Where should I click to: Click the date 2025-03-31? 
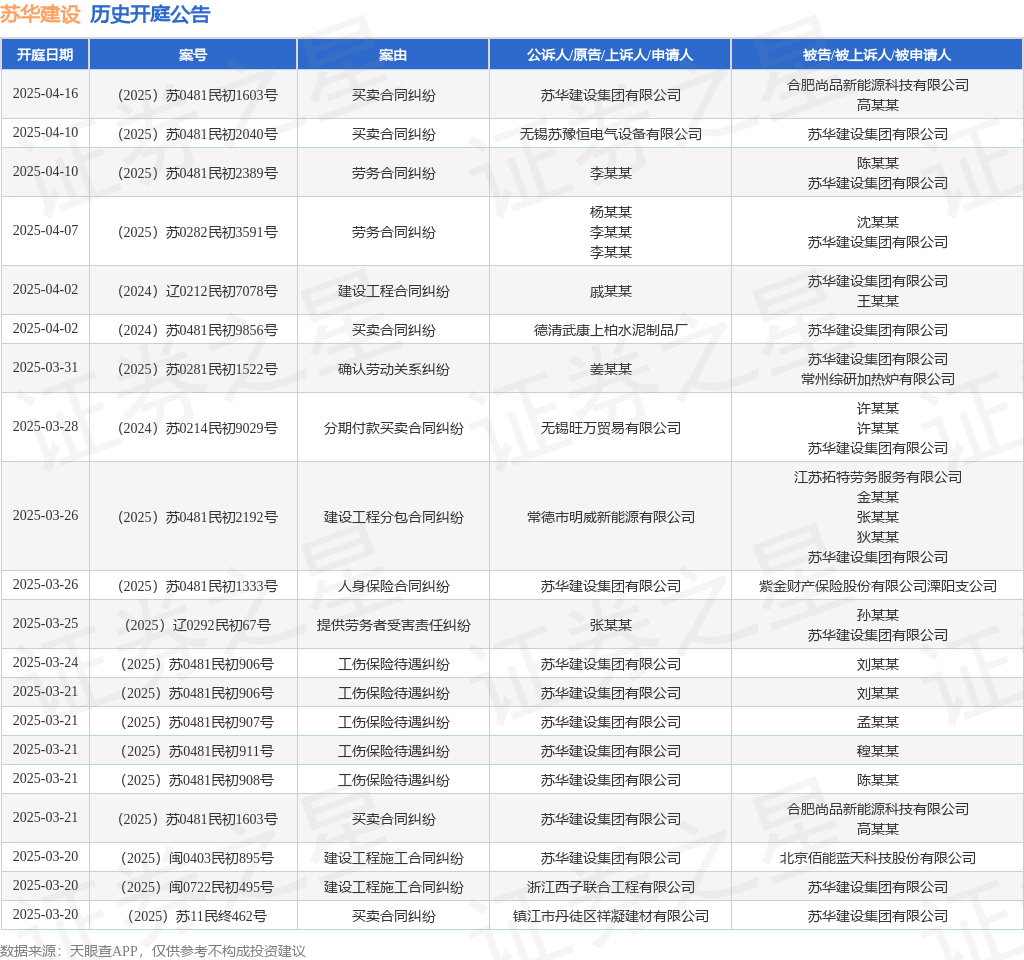45,368
